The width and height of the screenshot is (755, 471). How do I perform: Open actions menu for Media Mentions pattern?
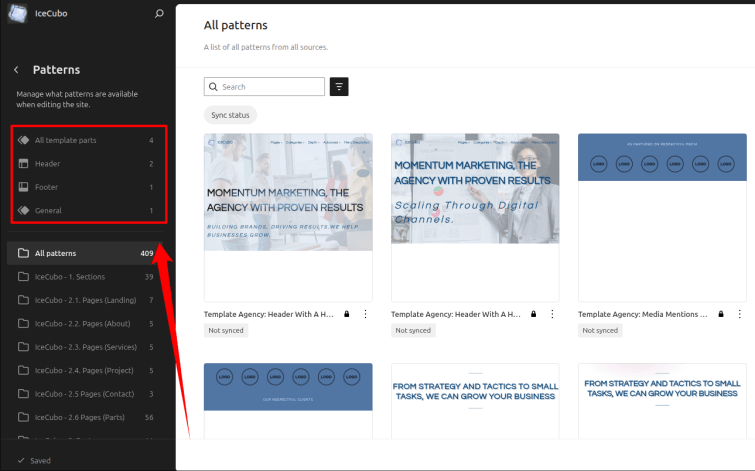point(740,314)
